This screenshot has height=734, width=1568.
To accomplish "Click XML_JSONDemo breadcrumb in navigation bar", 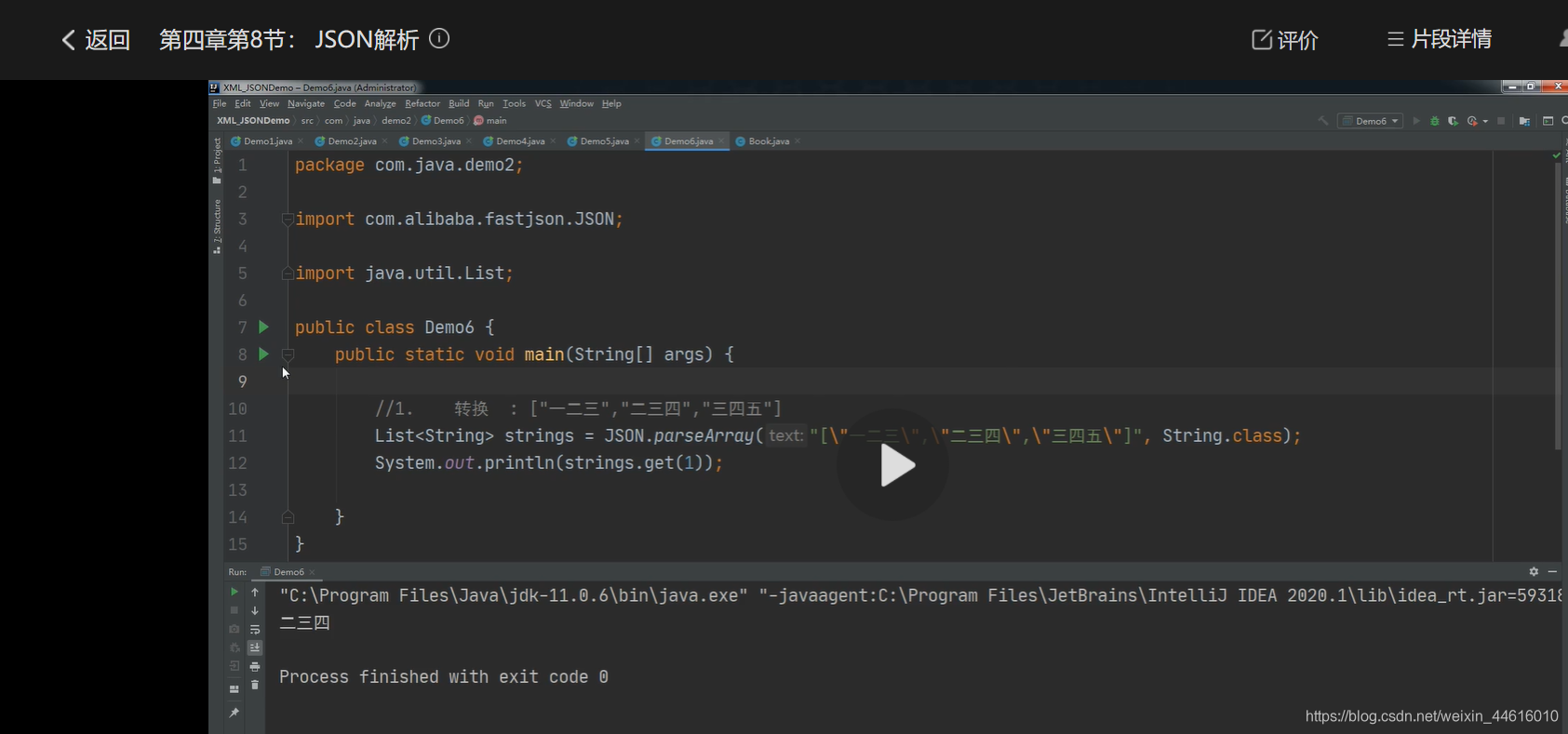I will tap(253, 121).
